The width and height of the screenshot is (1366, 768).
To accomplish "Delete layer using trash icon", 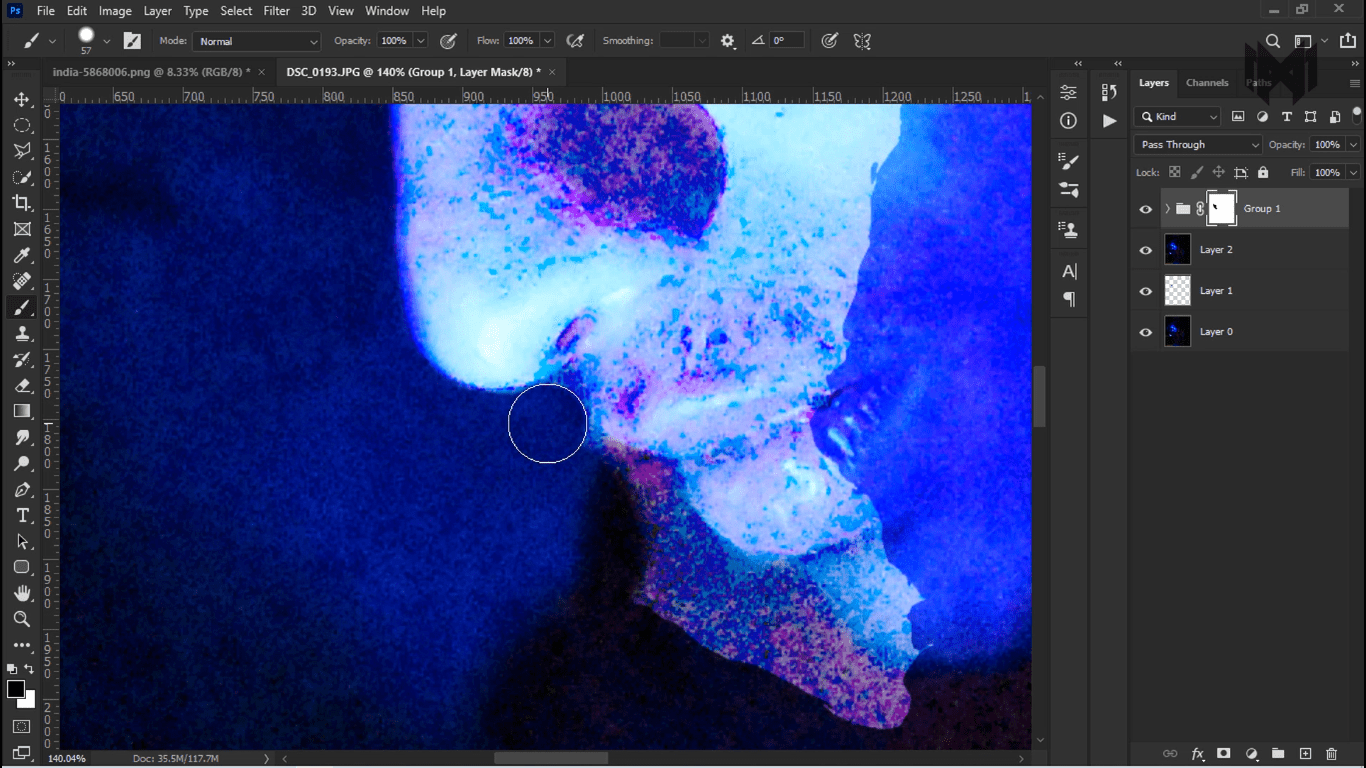I will click(x=1331, y=753).
